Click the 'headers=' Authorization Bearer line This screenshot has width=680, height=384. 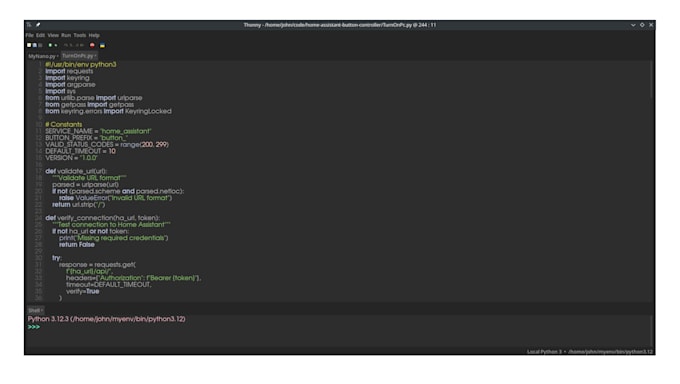click(134, 278)
